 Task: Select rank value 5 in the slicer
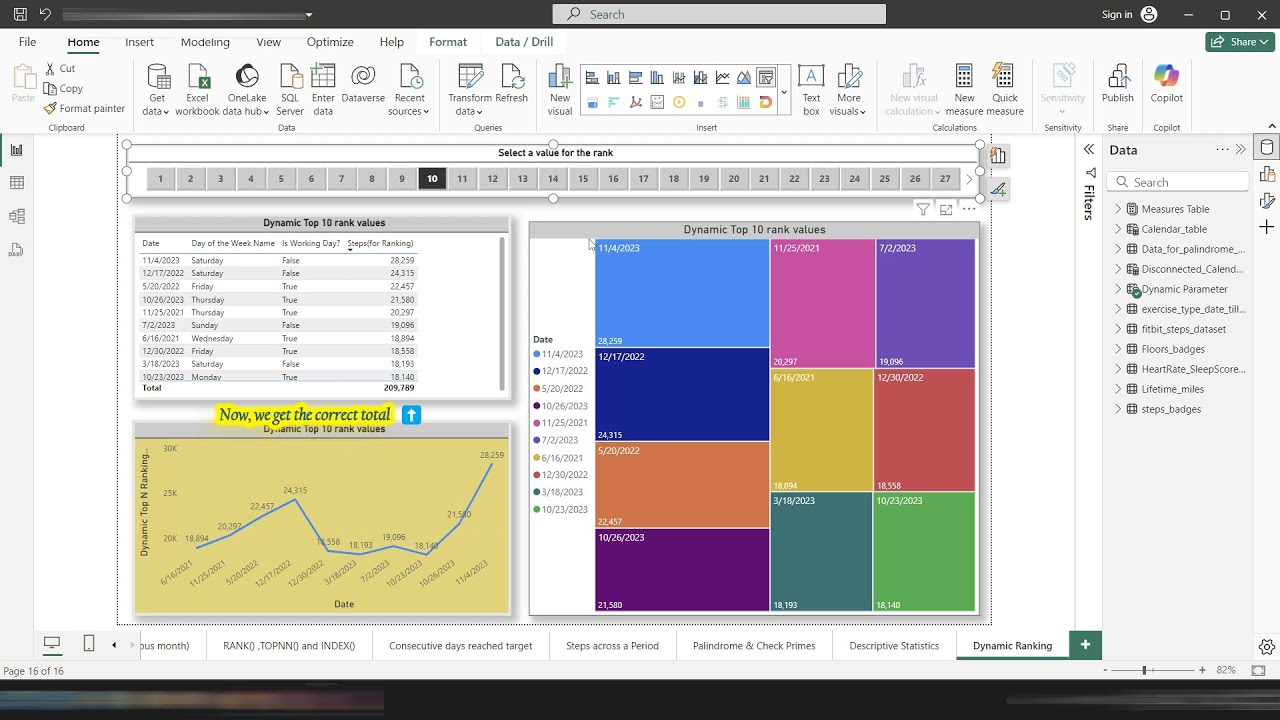281,179
